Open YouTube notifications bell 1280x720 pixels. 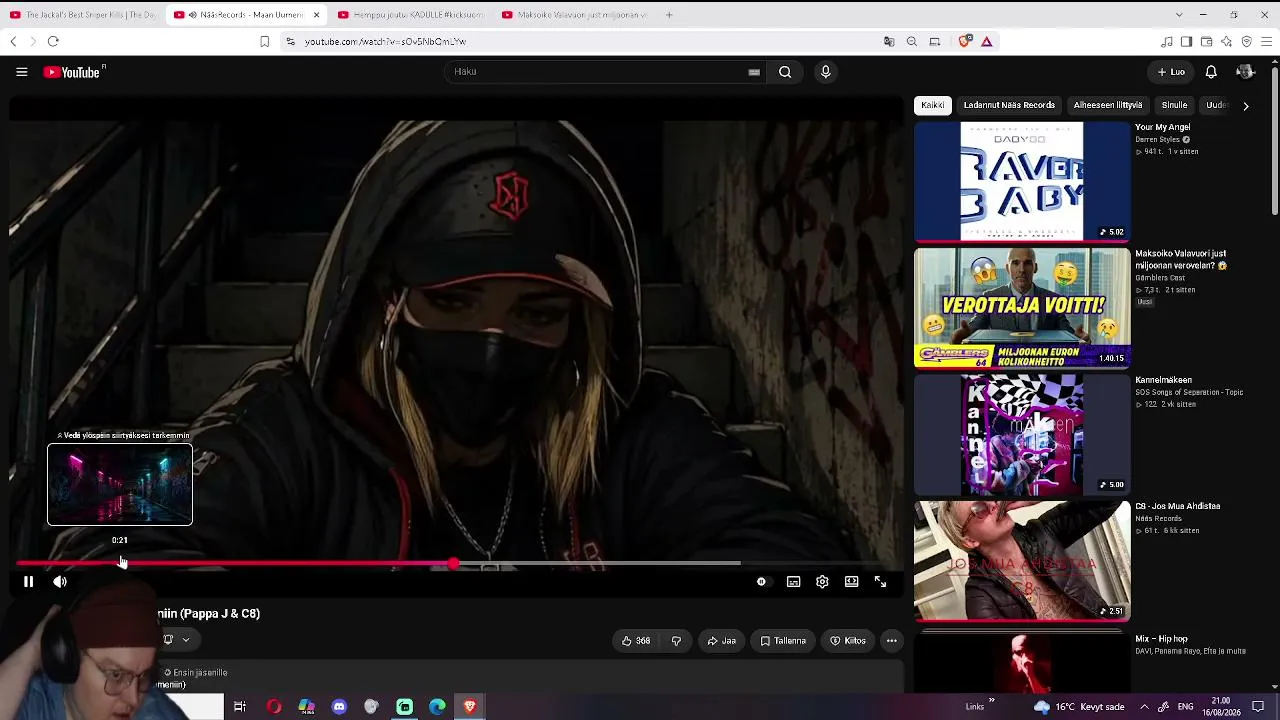(x=1211, y=72)
